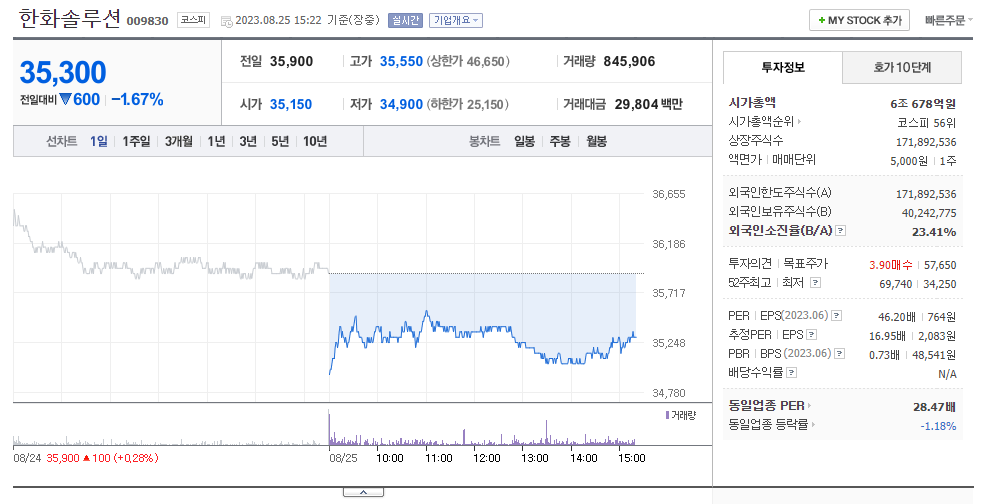Open 동일업종 PER arrow link
Screen dimensions: 997x504
770,405
